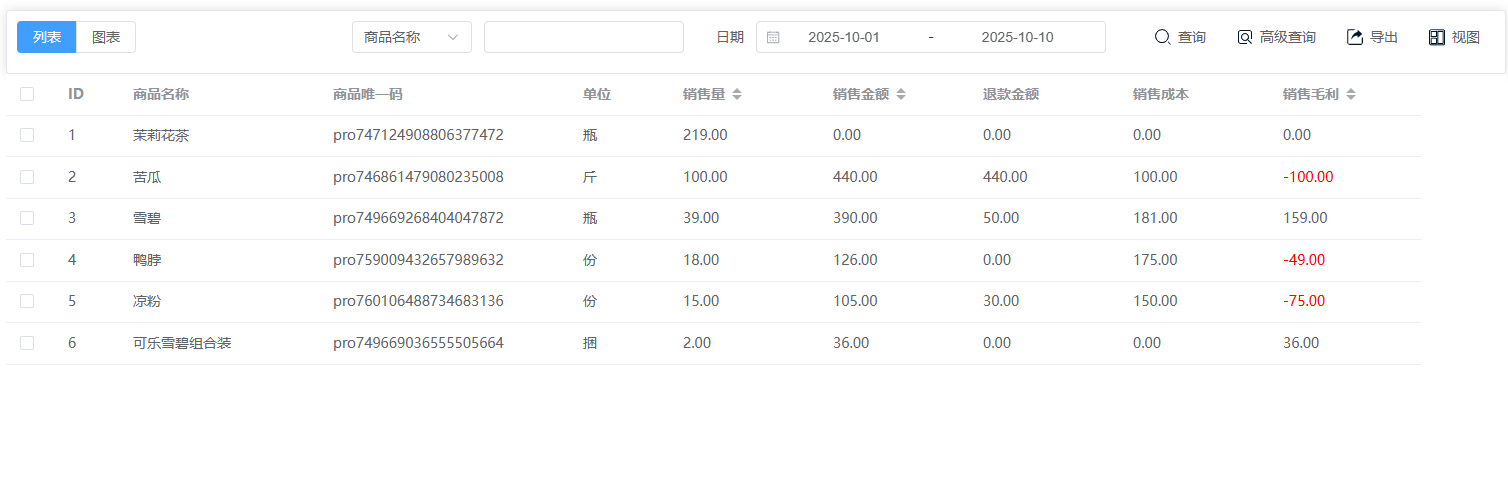Click the 鸭脖 product name cell
The image size is (1508, 481).
click(147, 260)
